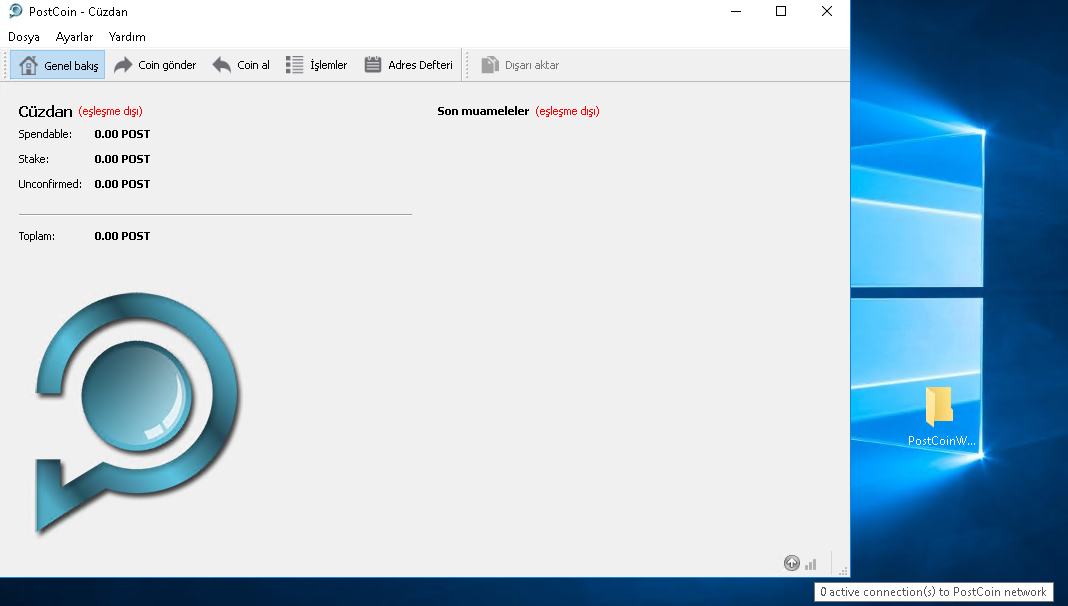Open the Adres Defteri address book
The height and width of the screenshot is (606, 1068).
pos(408,65)
